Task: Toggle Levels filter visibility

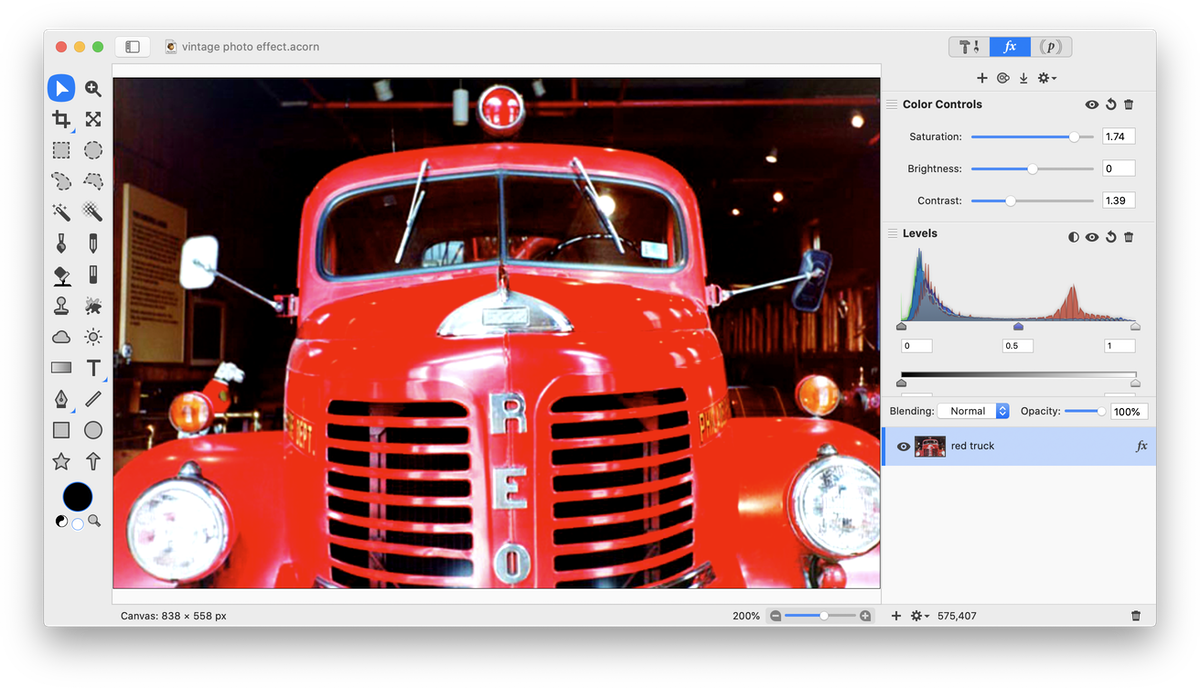Action: pyautogui.click(x=1092, y=237)
